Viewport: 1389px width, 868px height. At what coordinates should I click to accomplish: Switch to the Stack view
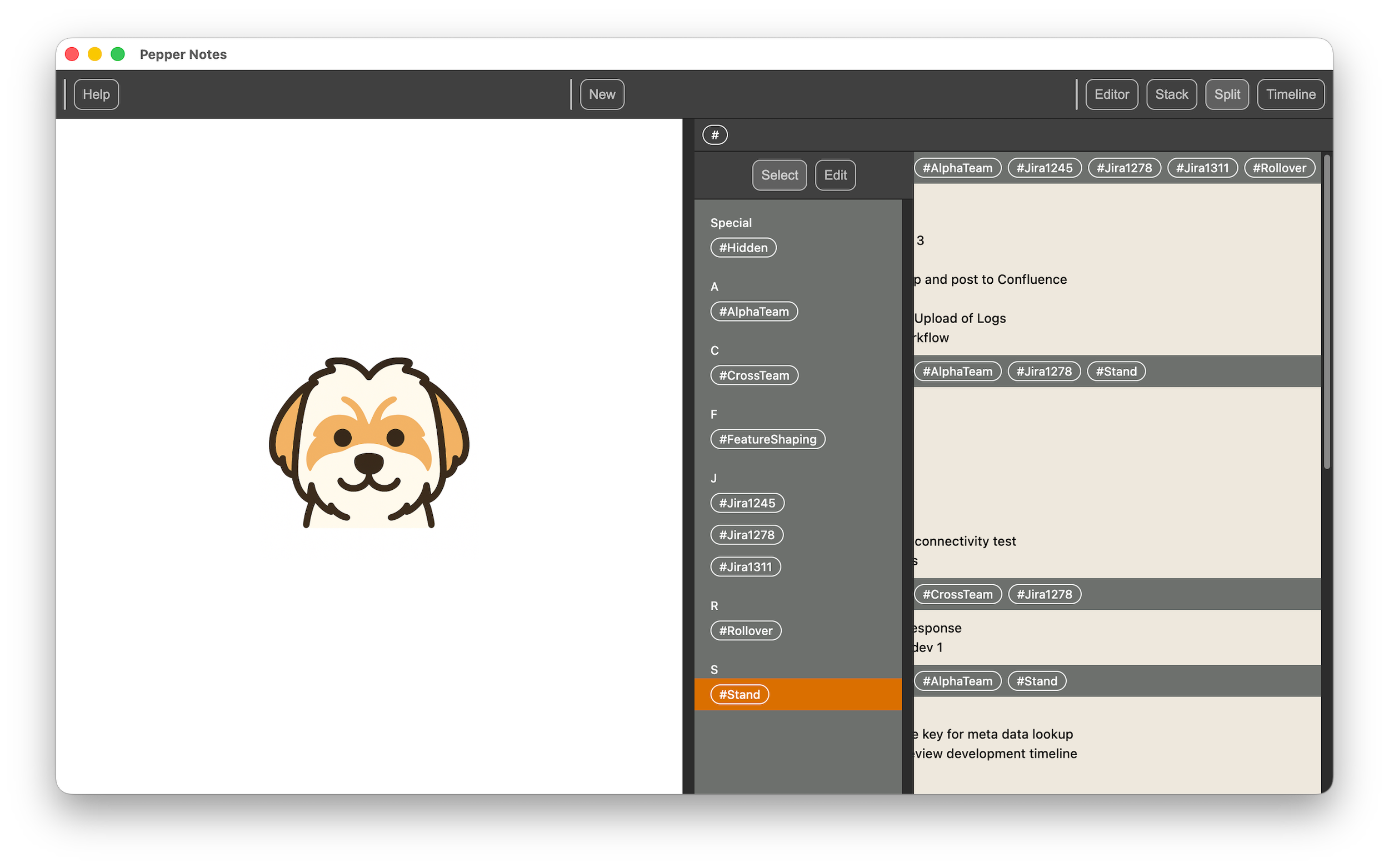1171,94
